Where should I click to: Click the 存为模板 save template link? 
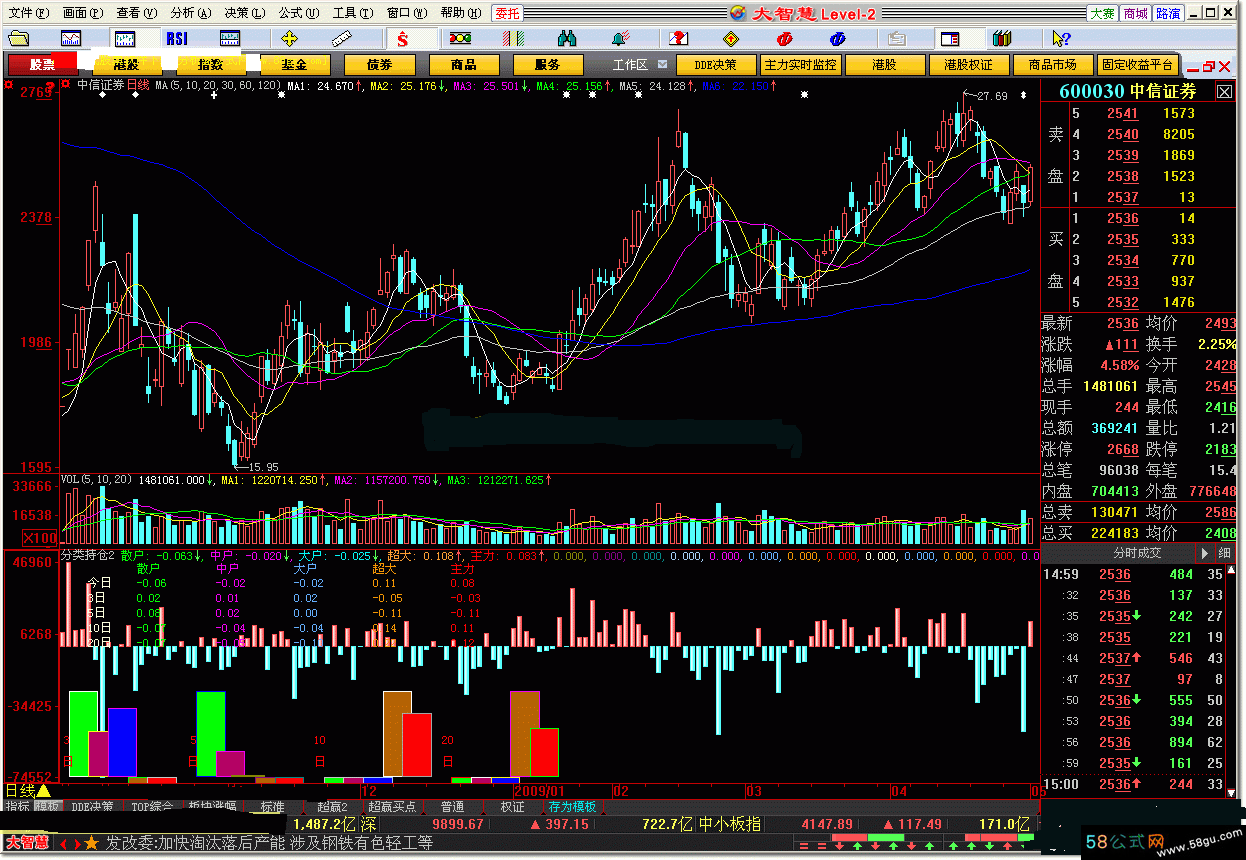[x=572, y=807]
